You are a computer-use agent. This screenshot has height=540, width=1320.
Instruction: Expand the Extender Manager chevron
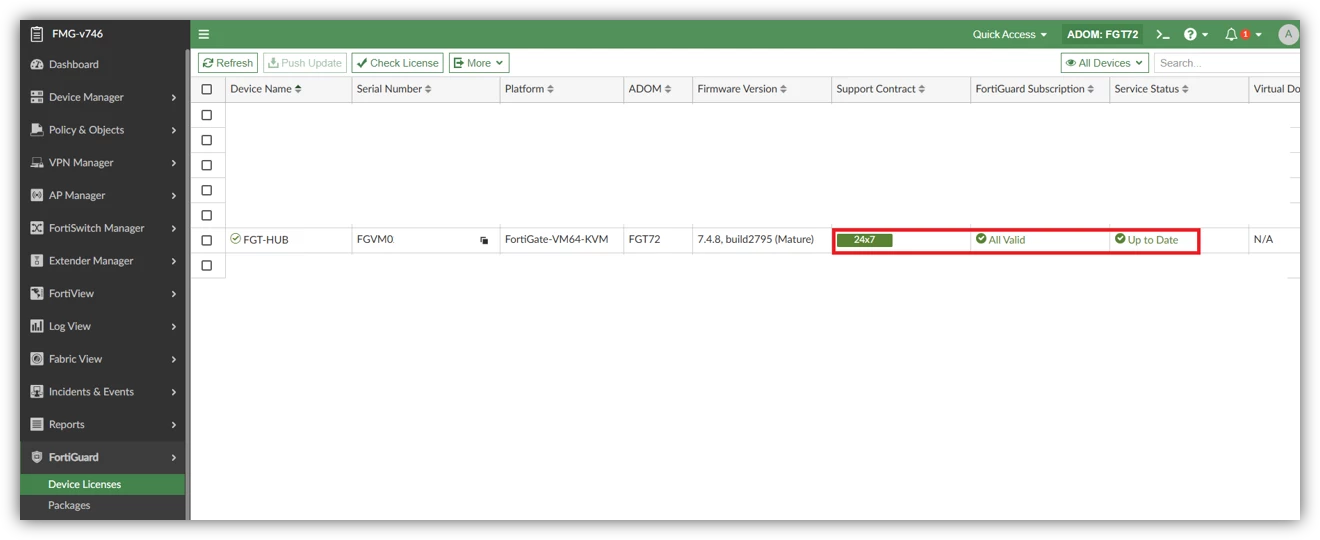tap(174, 261)
